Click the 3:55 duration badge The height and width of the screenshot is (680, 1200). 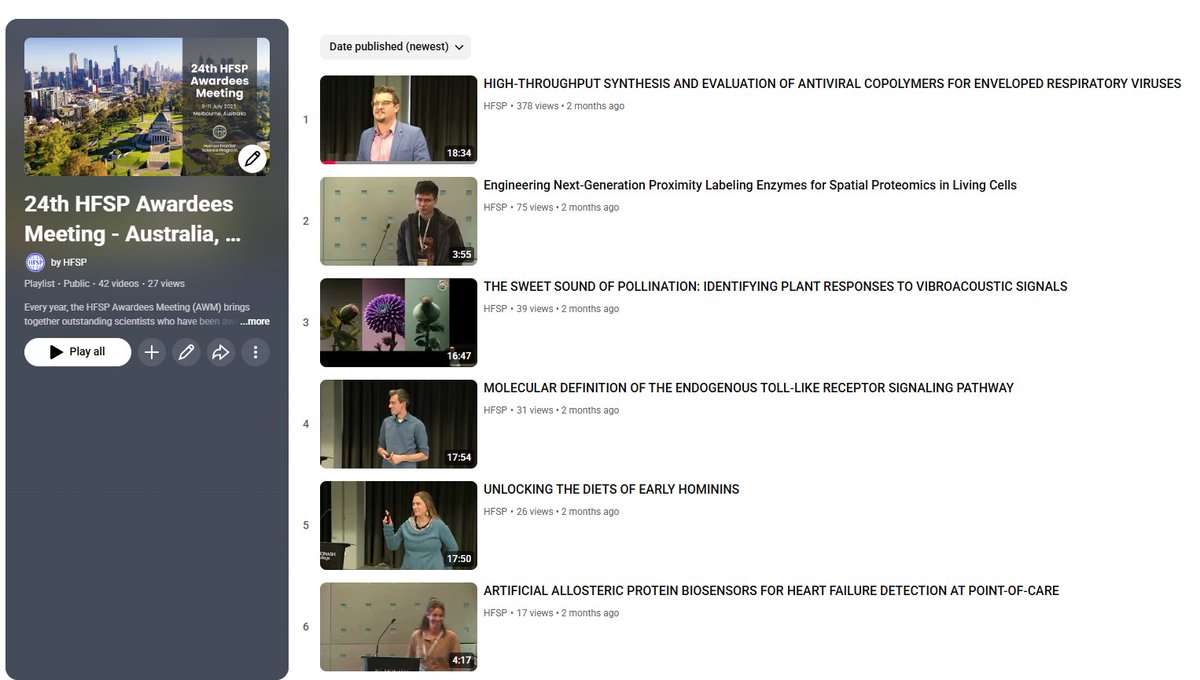tap(462, 255)
